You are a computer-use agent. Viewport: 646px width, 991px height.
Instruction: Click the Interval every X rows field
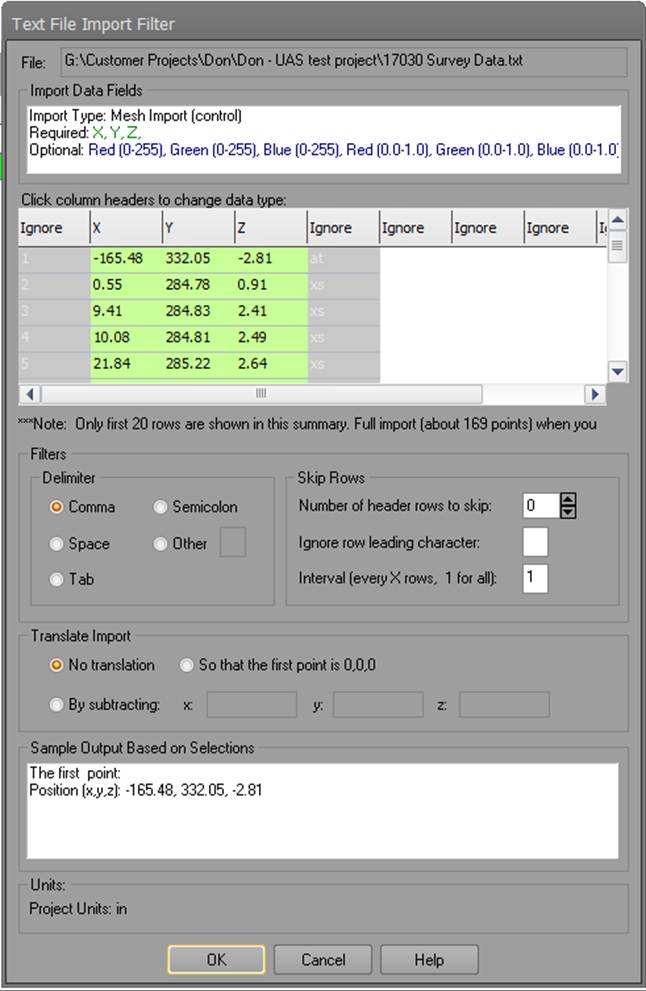[x=535, y=578]
